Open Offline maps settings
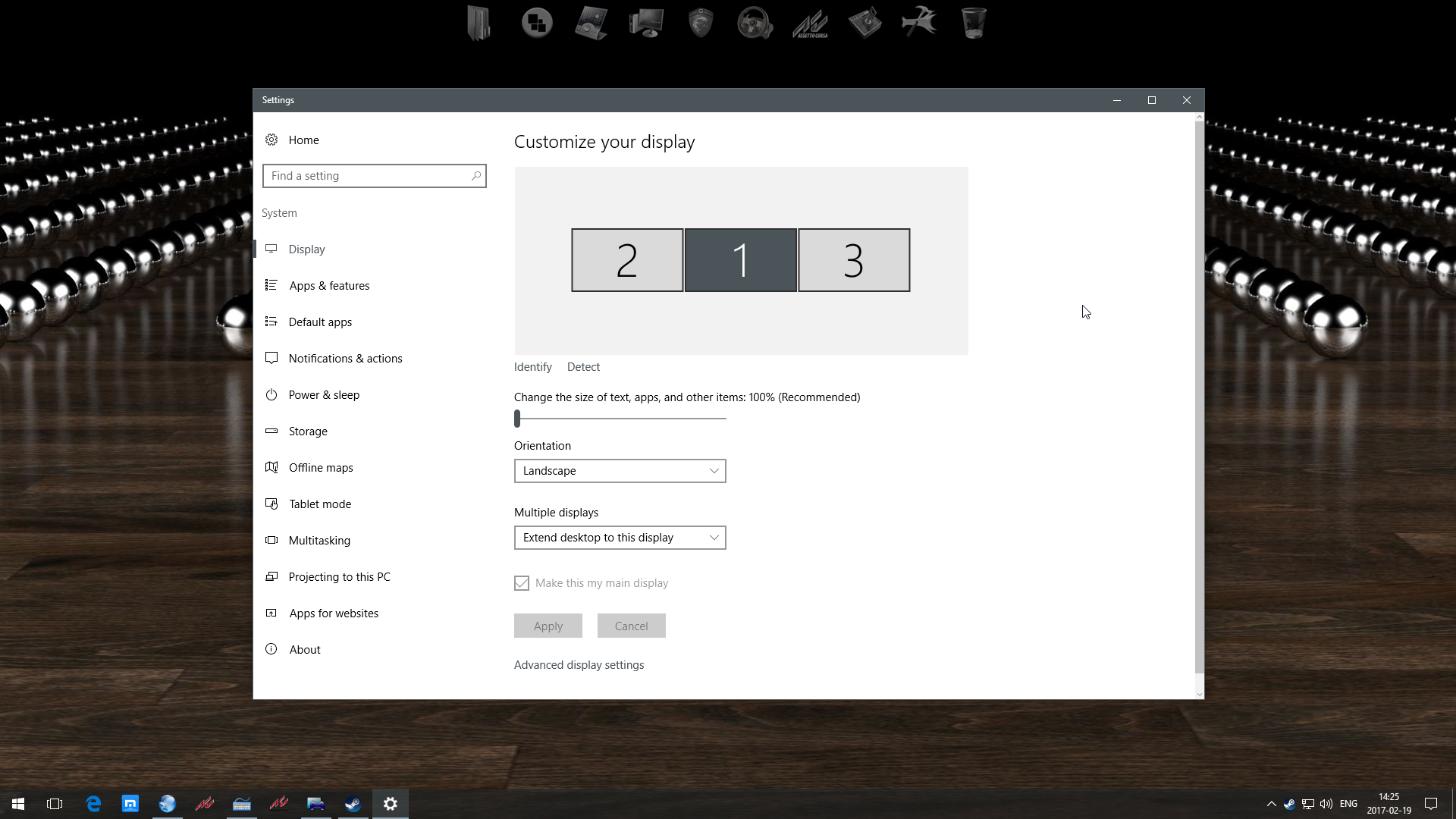This screenshot has height=819, width=1456. [x=320, y=467]
